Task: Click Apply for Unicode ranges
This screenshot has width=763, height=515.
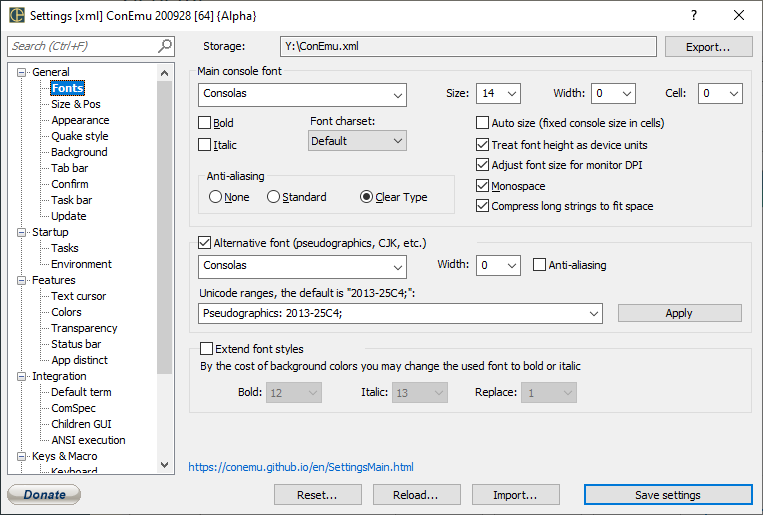Action: coord(679,313)
